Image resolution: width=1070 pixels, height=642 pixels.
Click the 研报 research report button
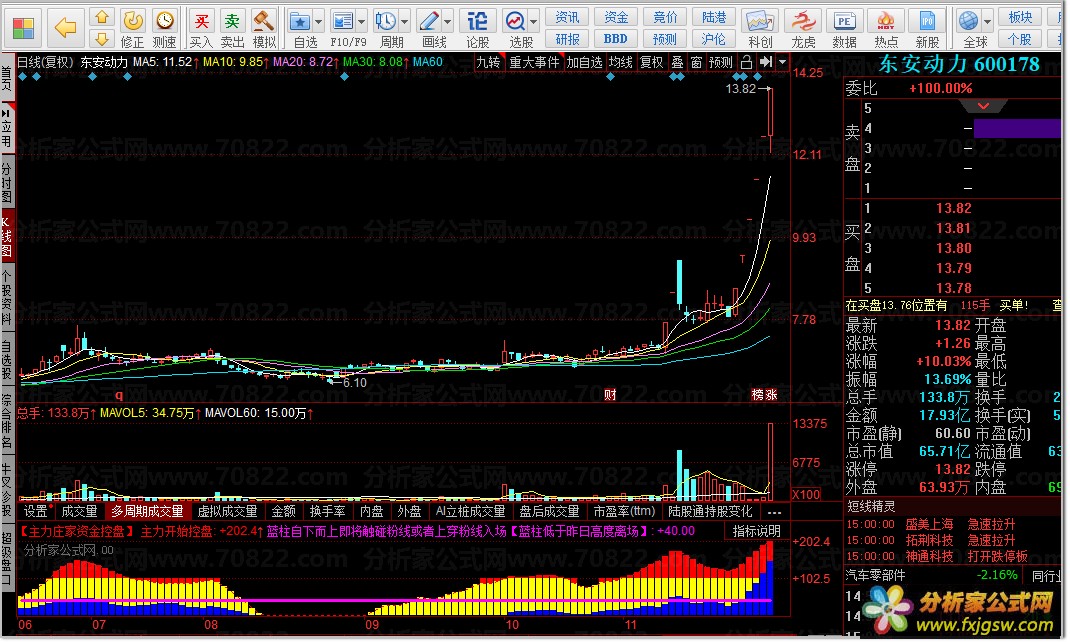567,39
